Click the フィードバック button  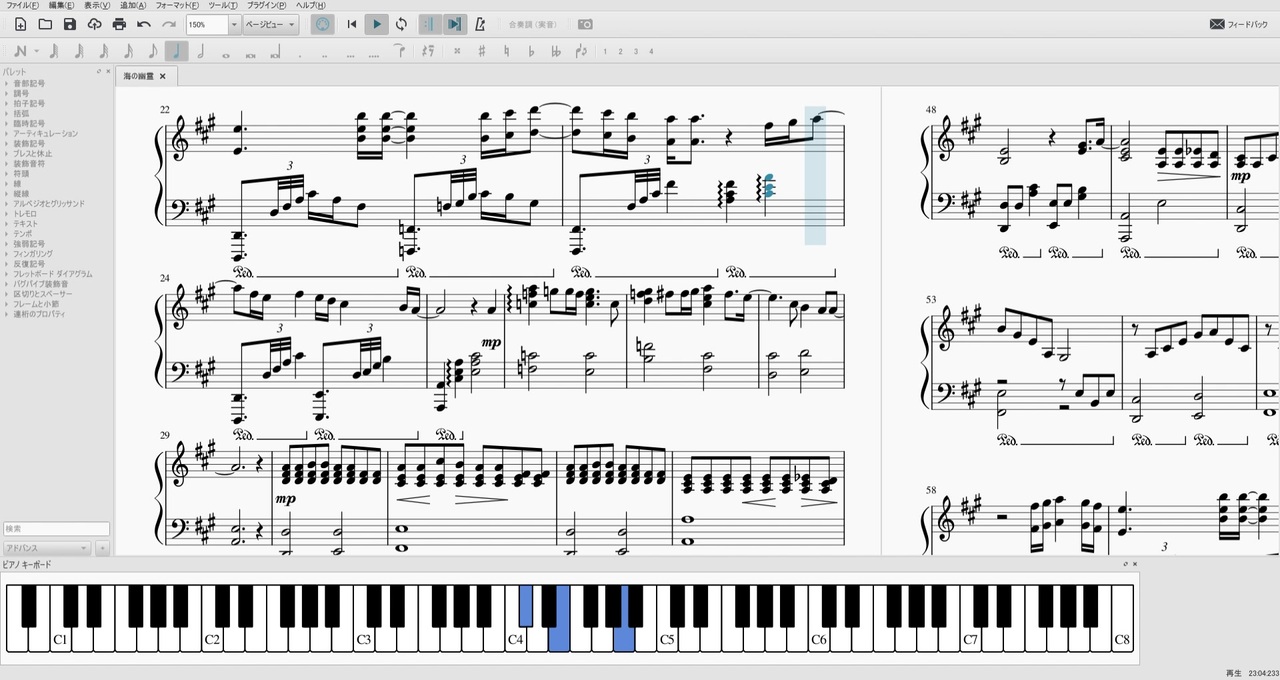coord(1238,24)
